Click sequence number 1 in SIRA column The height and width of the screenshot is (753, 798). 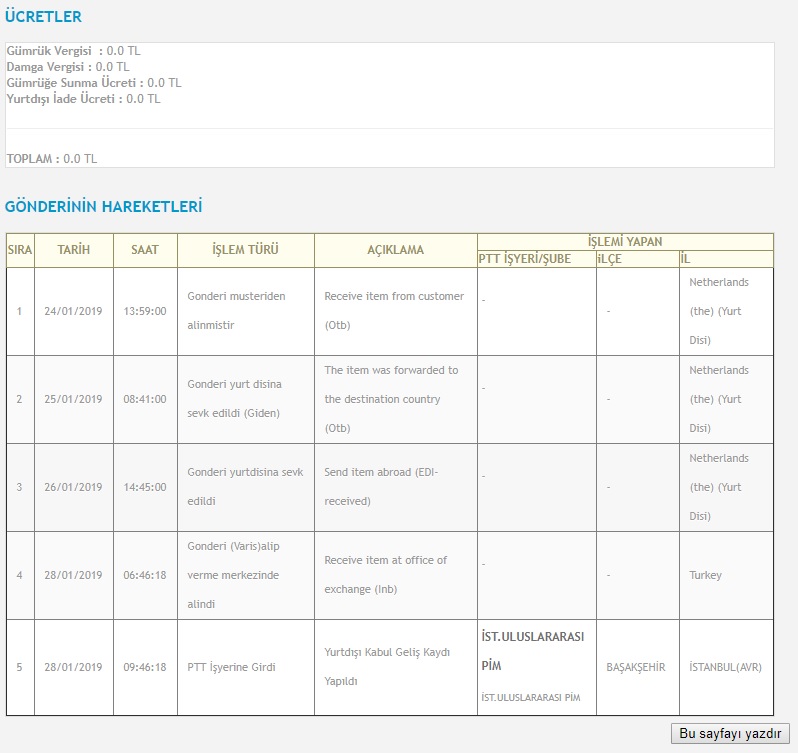click(x=19, y=311)
